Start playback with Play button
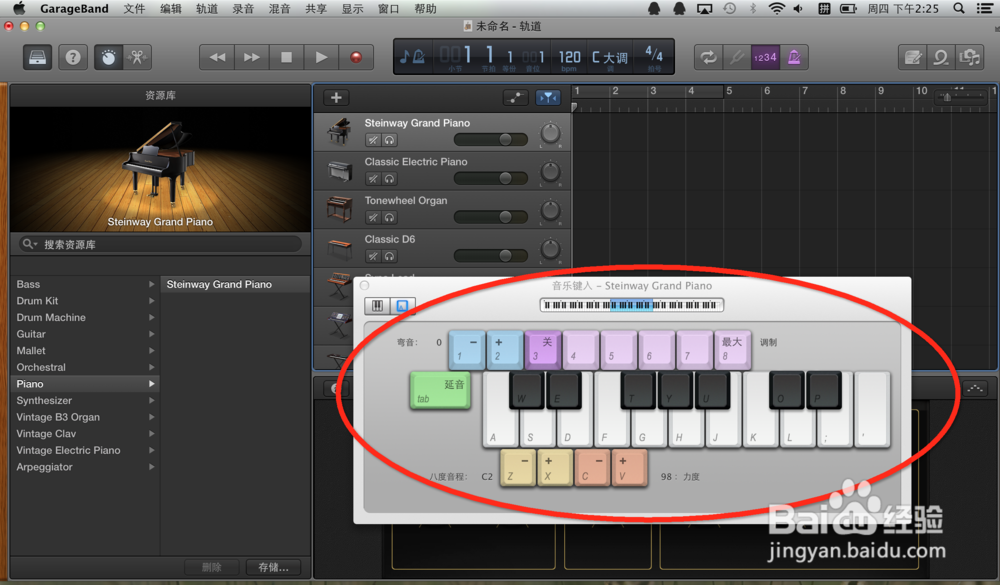 (x=321, y=57)
